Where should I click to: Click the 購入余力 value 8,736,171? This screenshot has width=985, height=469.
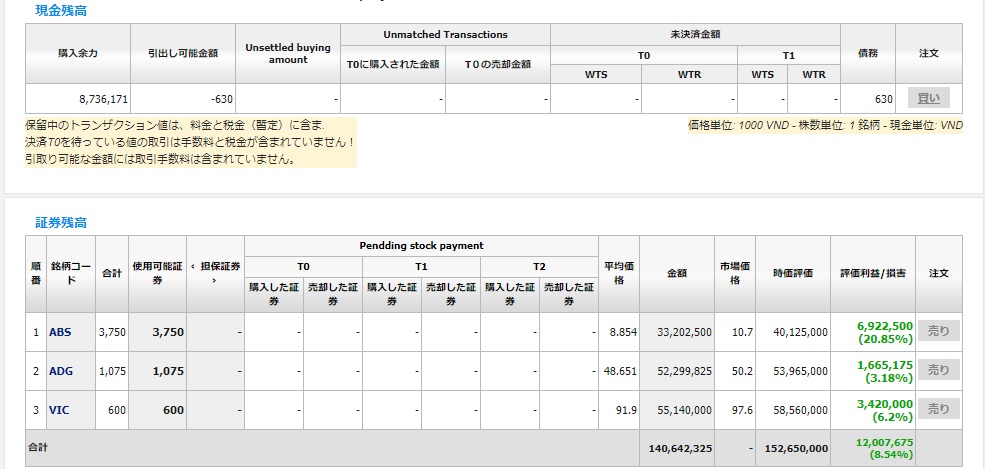[103, 99]
